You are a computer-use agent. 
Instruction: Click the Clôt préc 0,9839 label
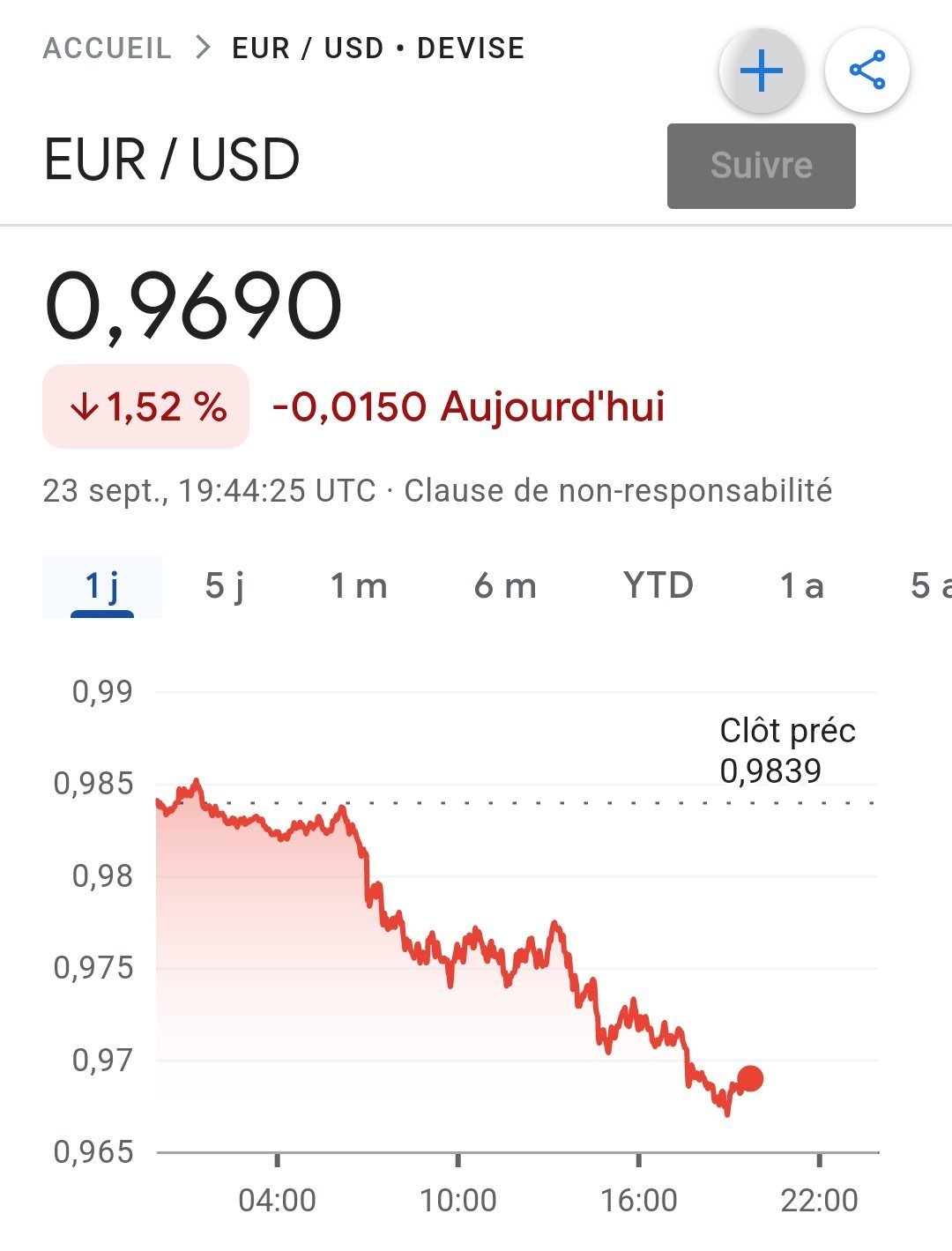pyautogui.click(x=787, y=750)
